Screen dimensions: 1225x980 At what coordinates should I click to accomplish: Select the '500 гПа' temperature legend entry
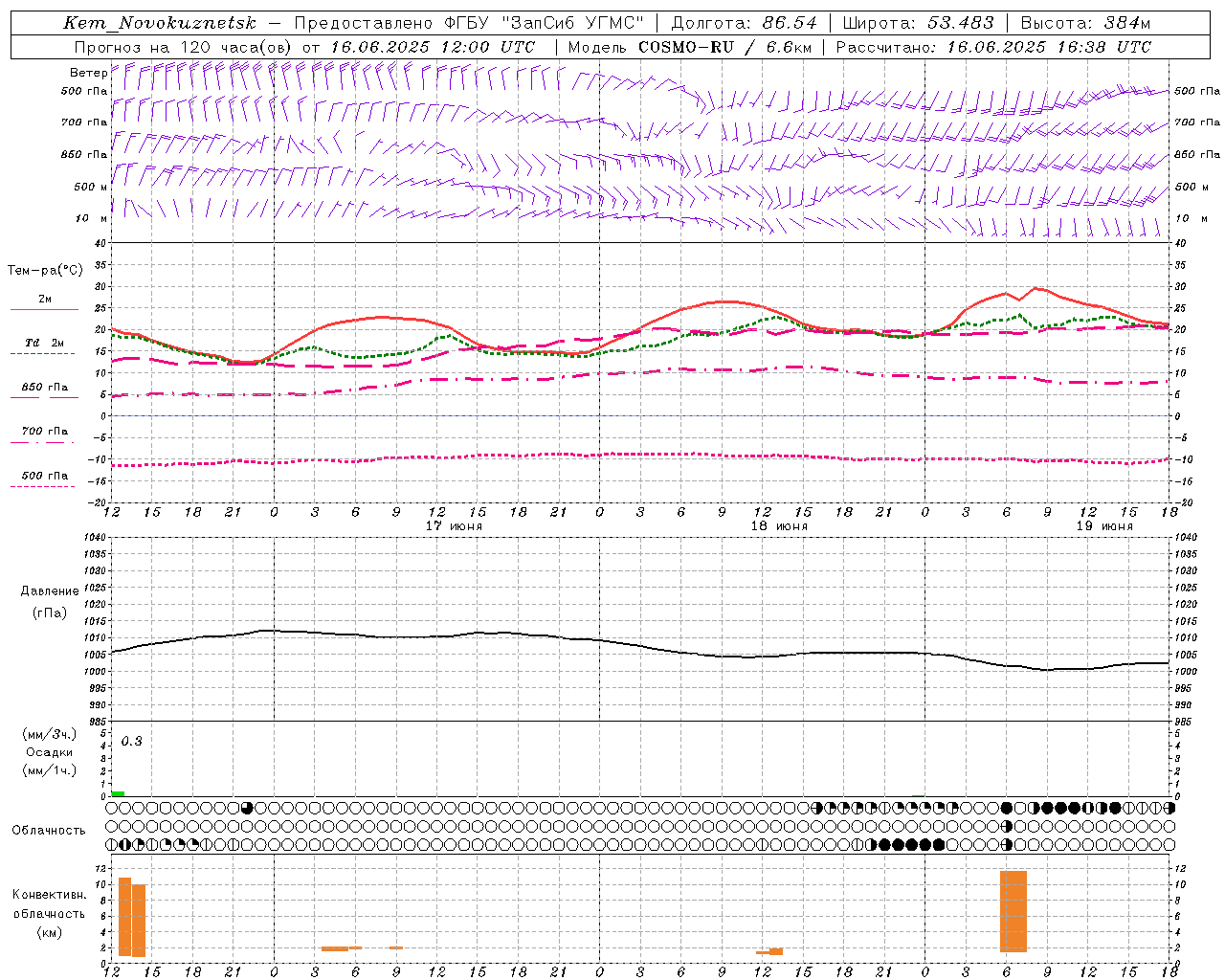click(x=45, y=476)
